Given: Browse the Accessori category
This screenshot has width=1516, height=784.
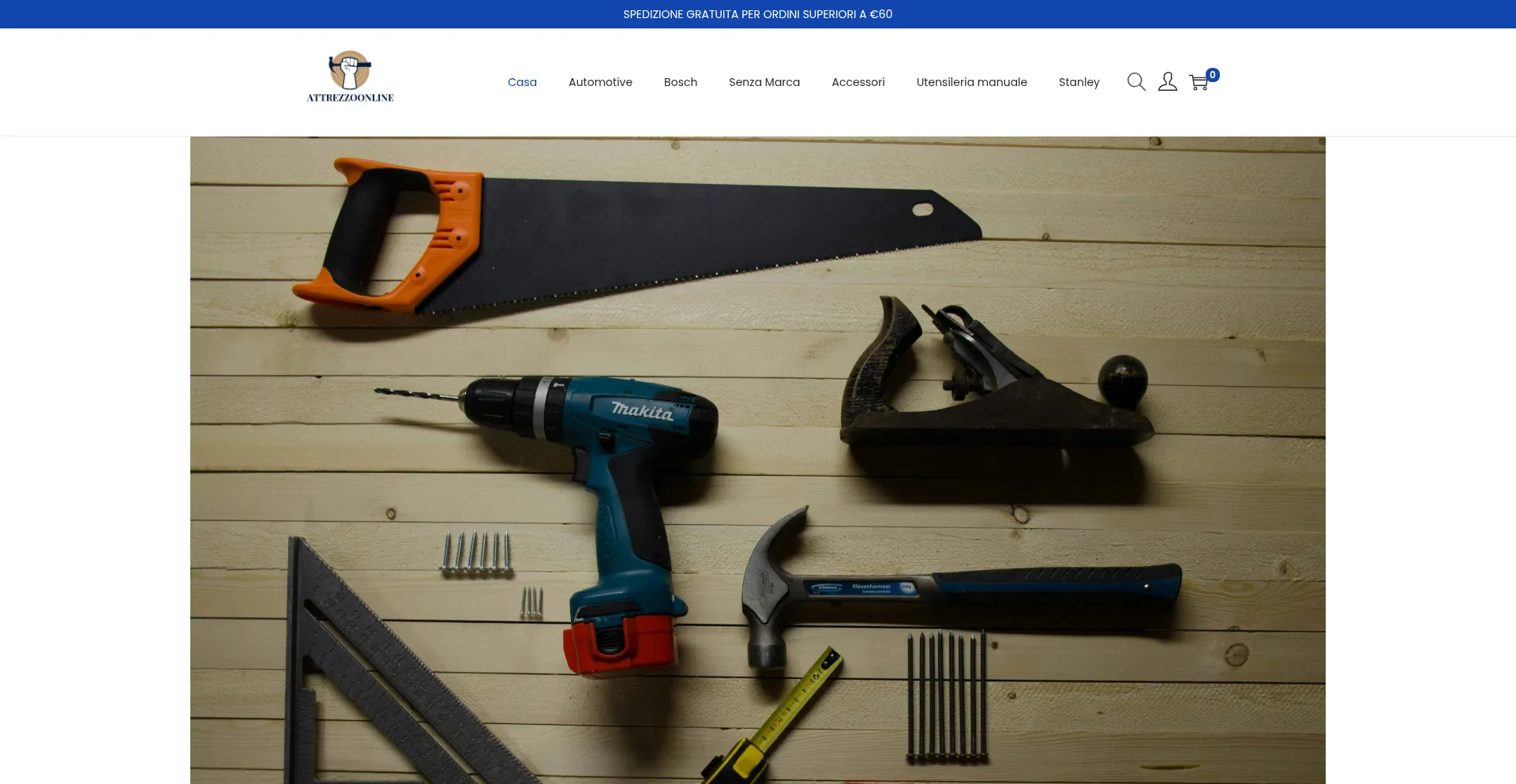Looking at the screenshot, I should click(857, 82).
